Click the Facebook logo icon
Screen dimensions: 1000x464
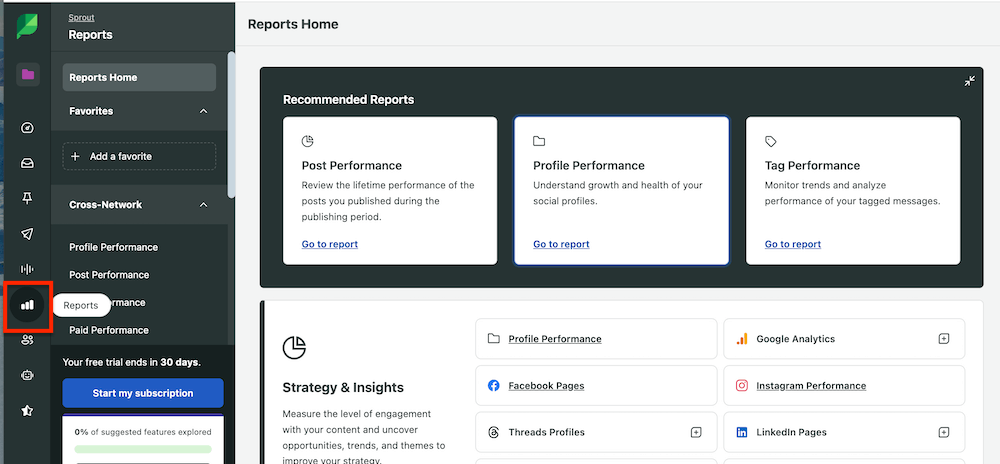(493, 386)
